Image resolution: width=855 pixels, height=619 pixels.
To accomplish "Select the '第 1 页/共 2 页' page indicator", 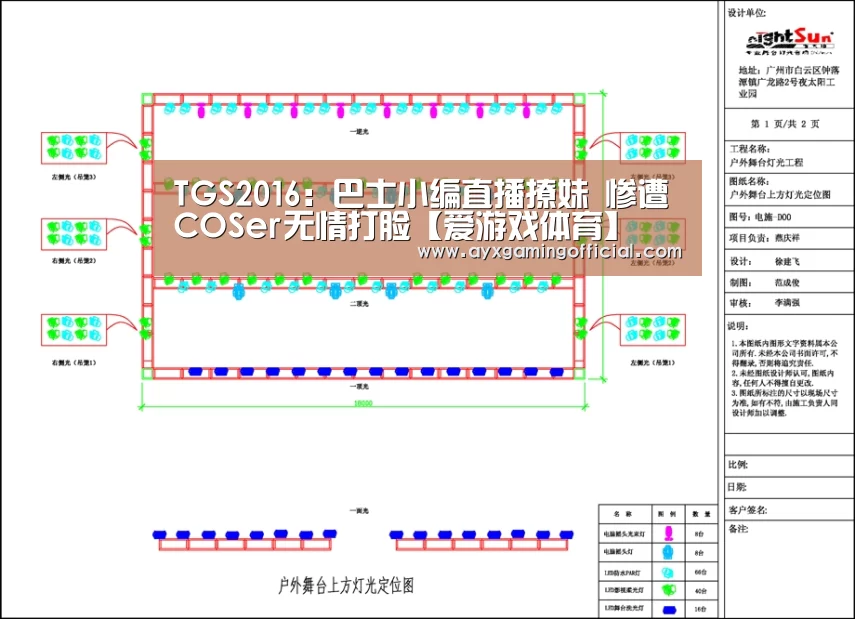I will [x=785, y=124].
